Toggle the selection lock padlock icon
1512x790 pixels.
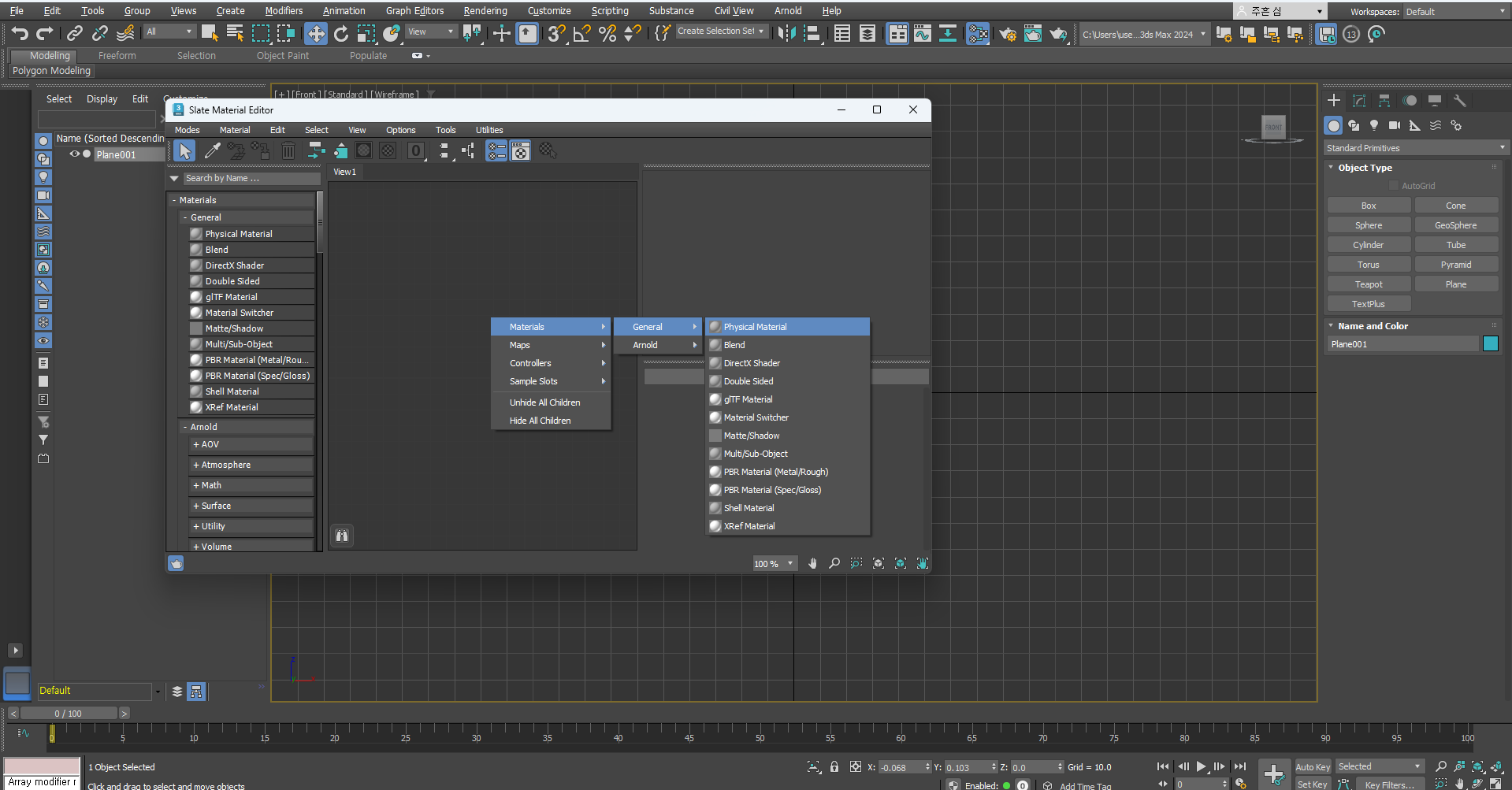(x=834, y=766)
